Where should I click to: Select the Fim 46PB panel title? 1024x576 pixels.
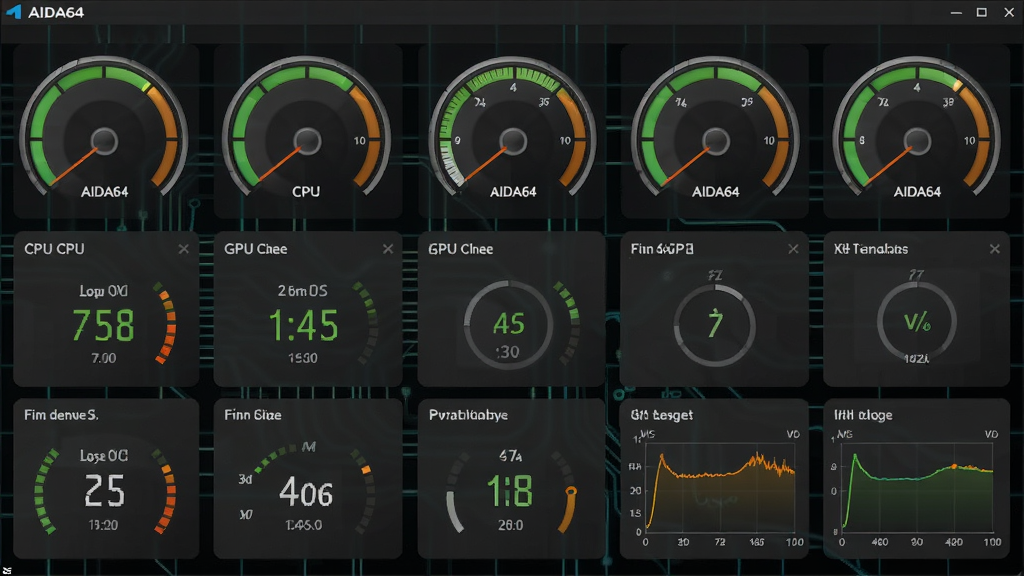(662, 249)
